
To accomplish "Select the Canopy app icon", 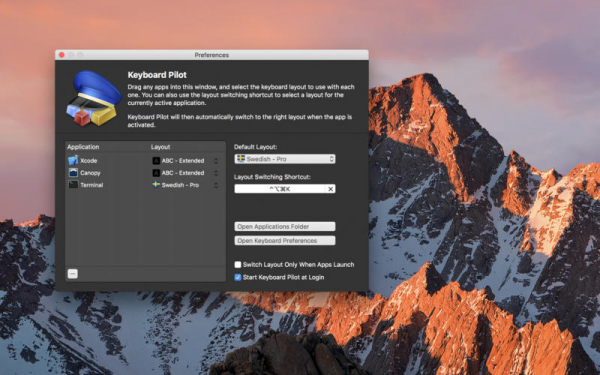I will coord(73,173).
